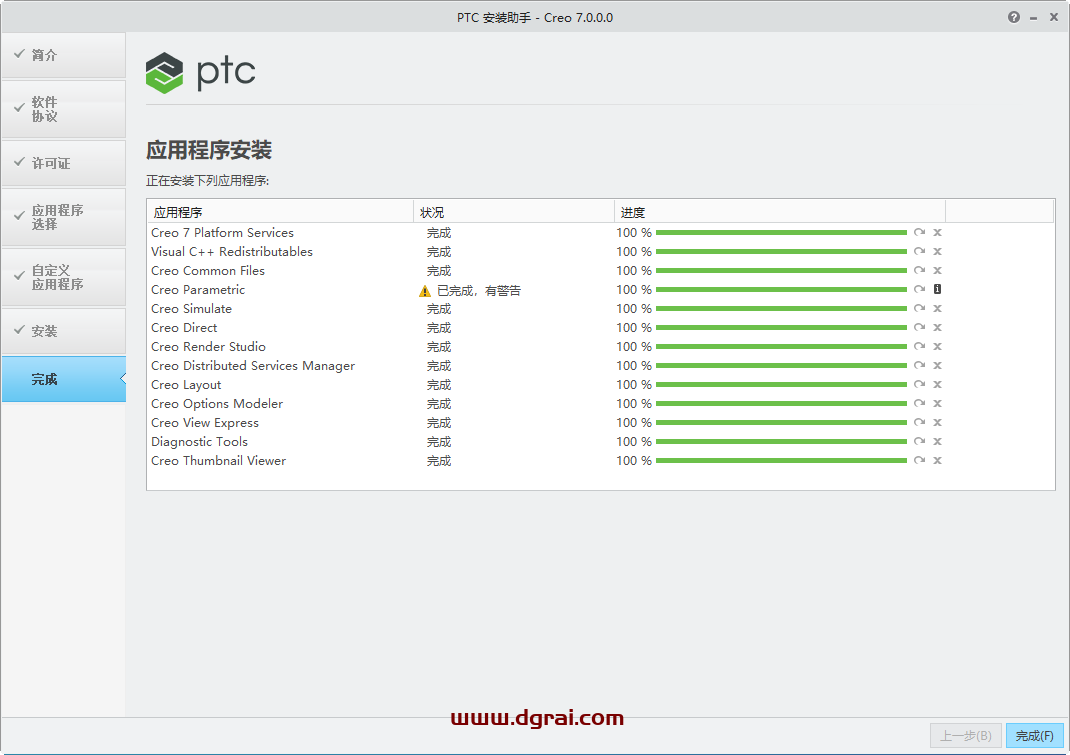Click cancel X for Creo 7 Platform Services
1070x755 pixels.
click(938, 232)
